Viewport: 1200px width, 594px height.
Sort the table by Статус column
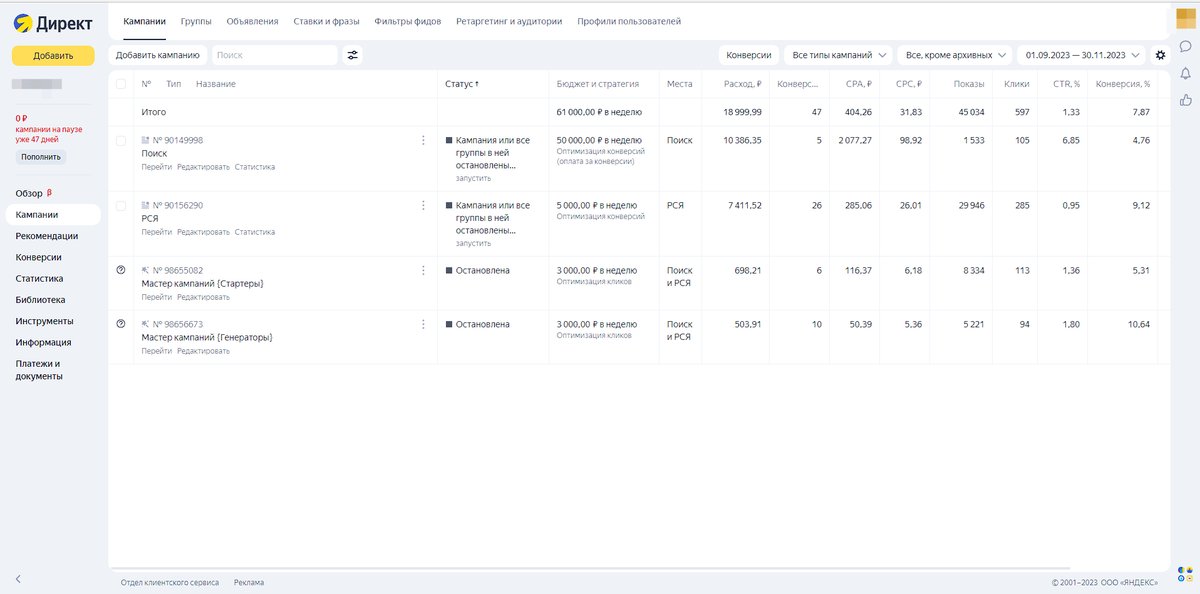coord(462,84)
